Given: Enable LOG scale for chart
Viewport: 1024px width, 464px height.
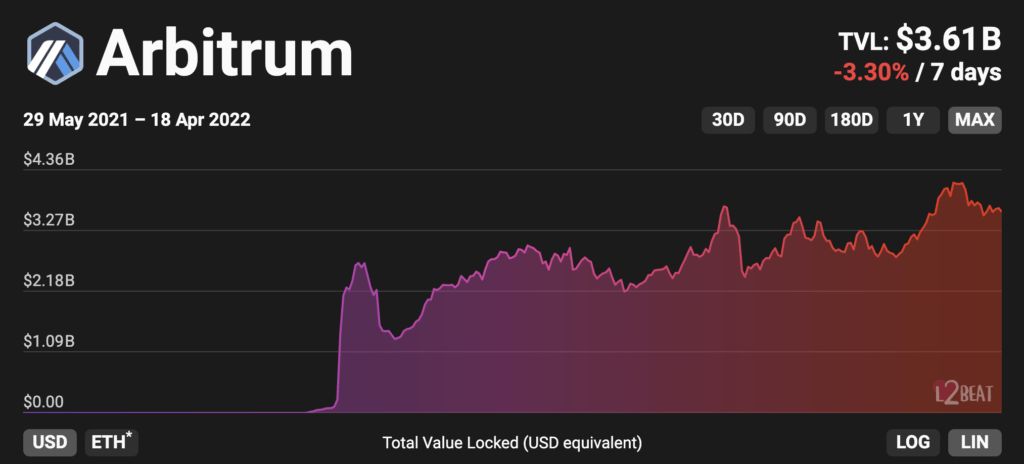Looking at the screenshot, I should coord(913,442).
